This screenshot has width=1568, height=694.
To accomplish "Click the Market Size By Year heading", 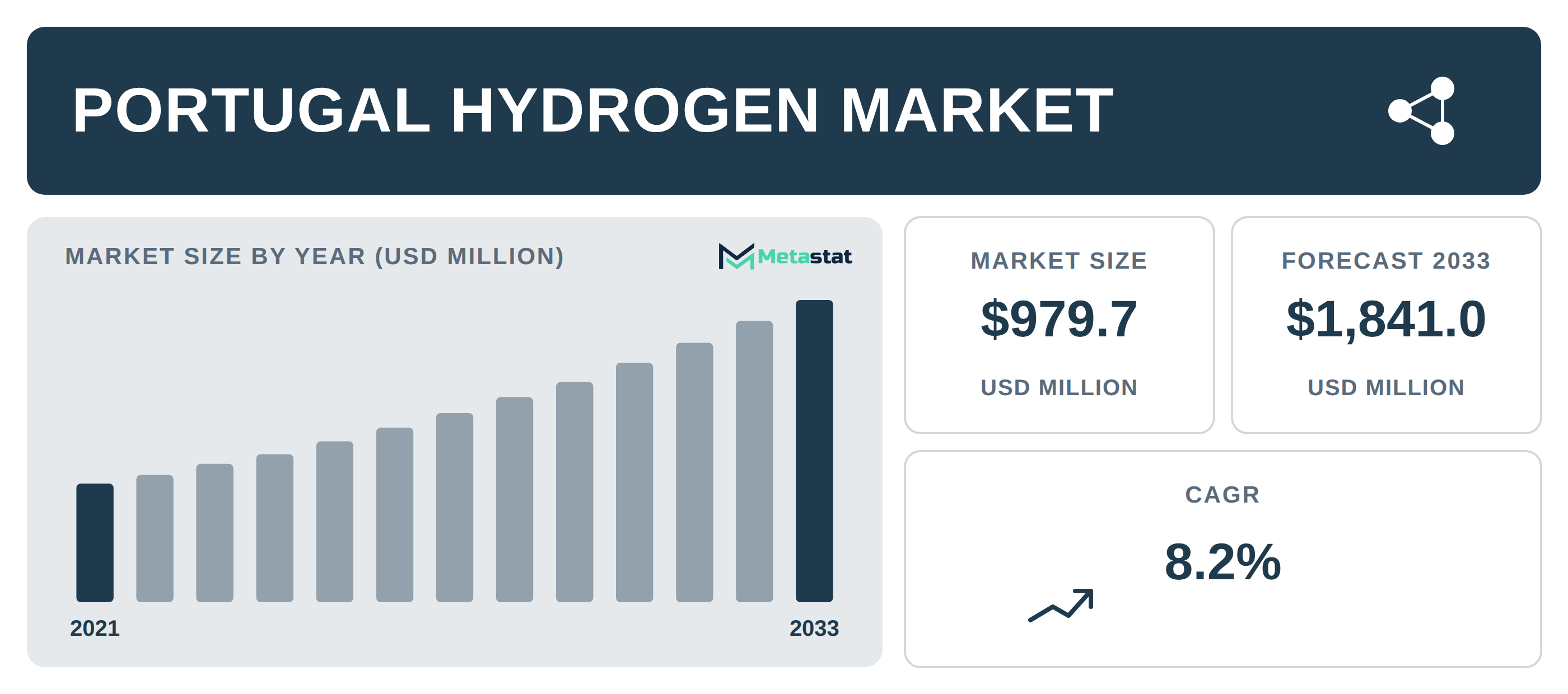I will pyautogui.click(x=315, y=257).
